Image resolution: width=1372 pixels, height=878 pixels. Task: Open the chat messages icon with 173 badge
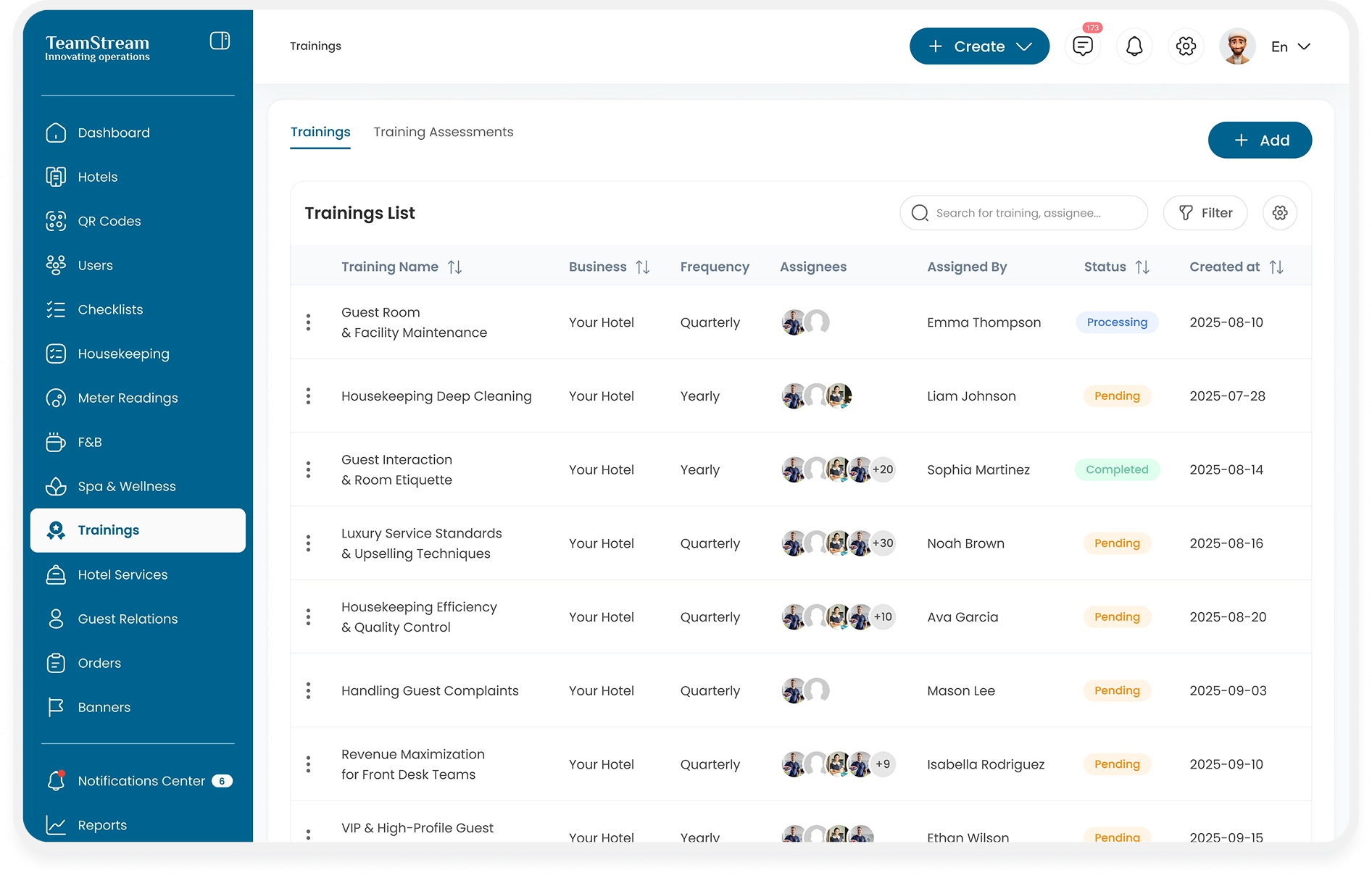point(1082,46)
